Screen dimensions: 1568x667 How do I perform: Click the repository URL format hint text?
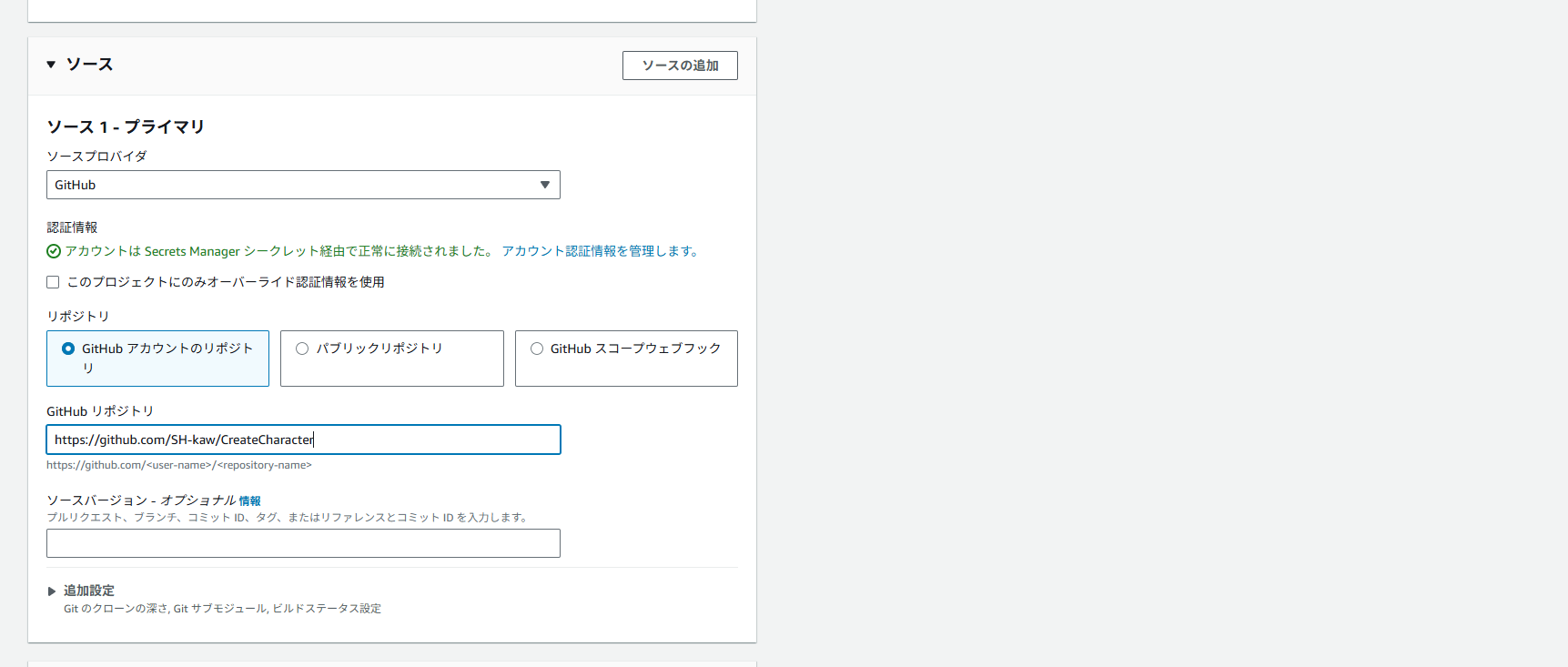tap(179, 465)
